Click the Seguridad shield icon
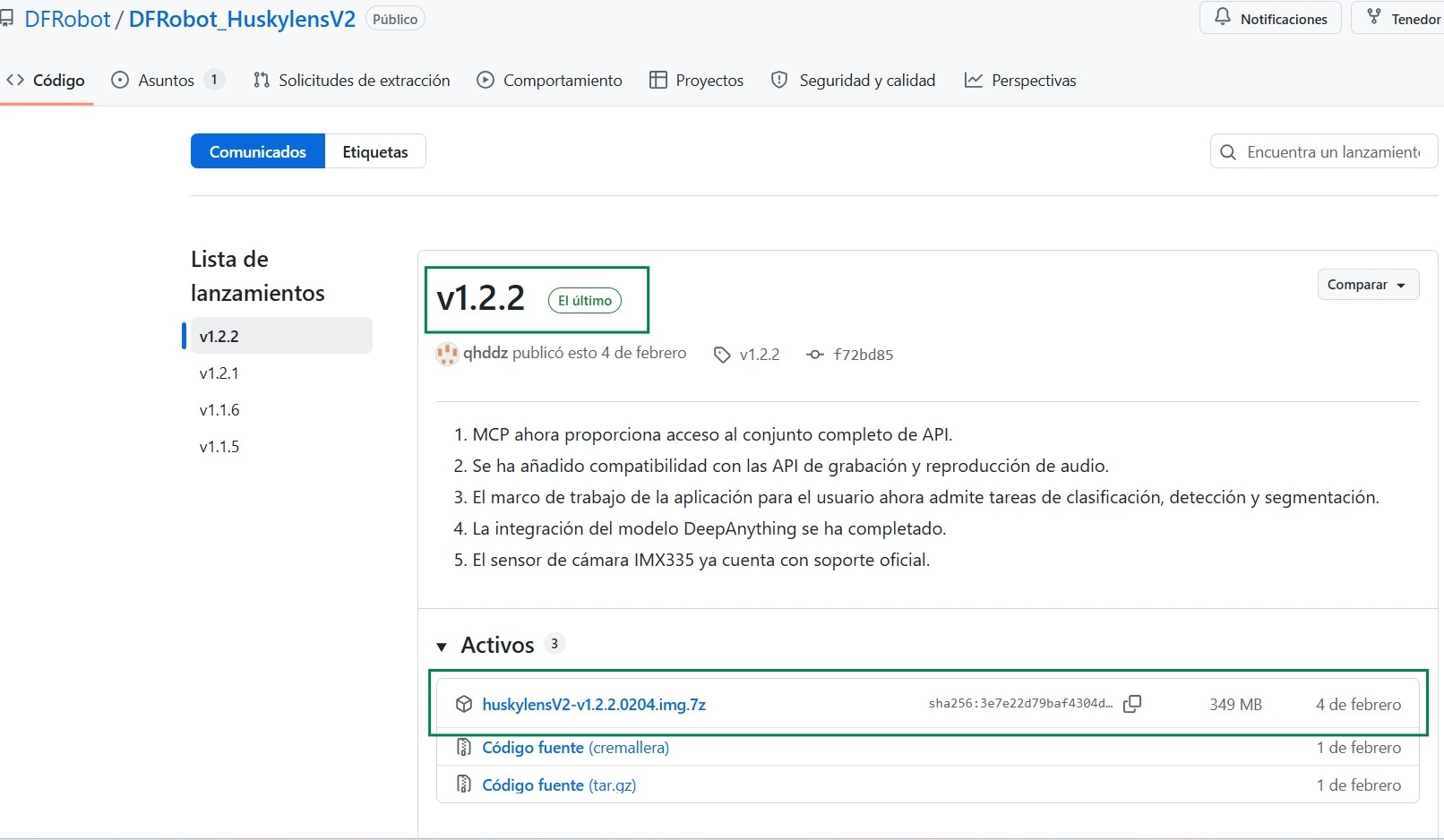The image size is (1444, 840). coord(780,80)
